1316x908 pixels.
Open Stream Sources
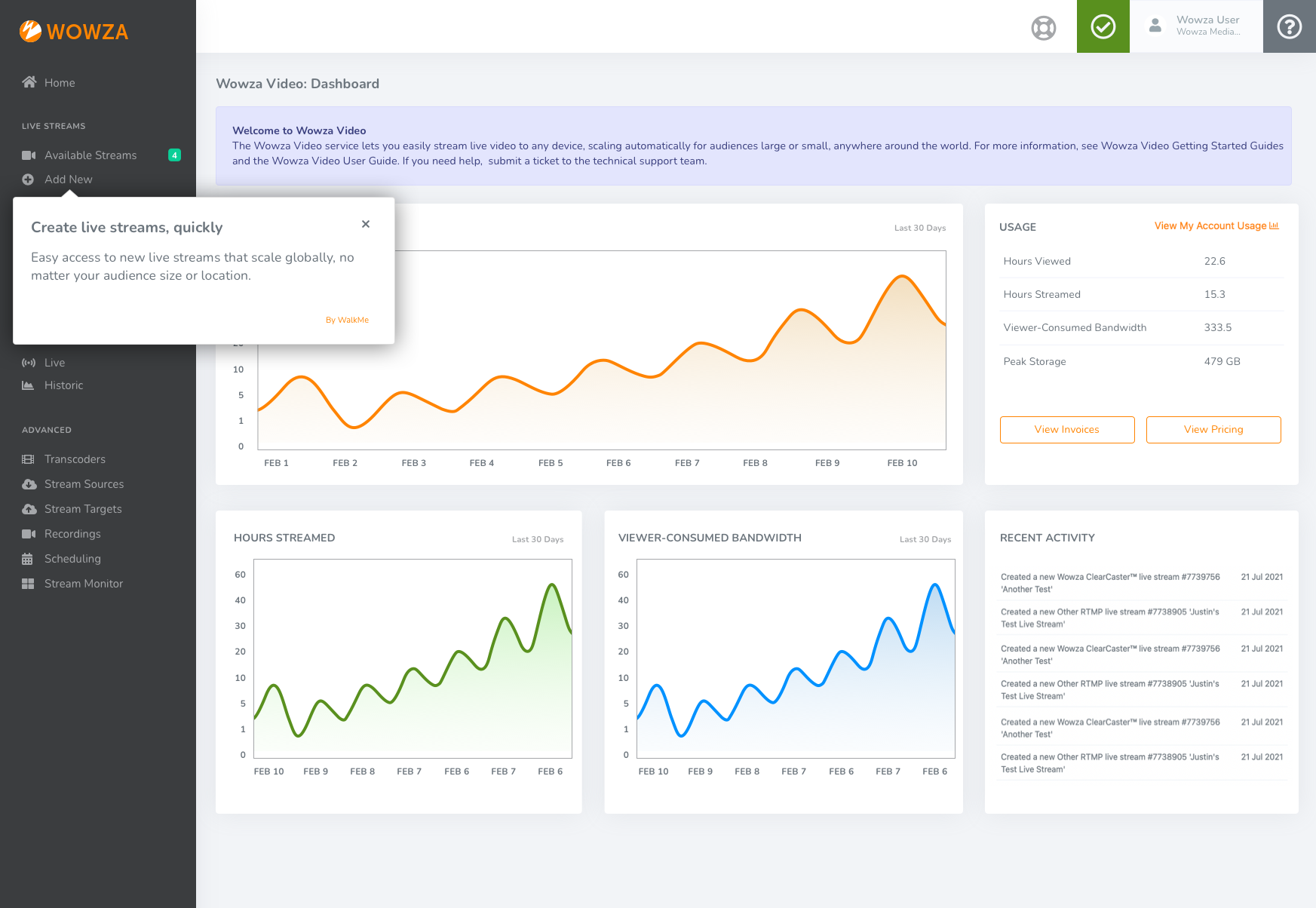[x=84, y=484]
